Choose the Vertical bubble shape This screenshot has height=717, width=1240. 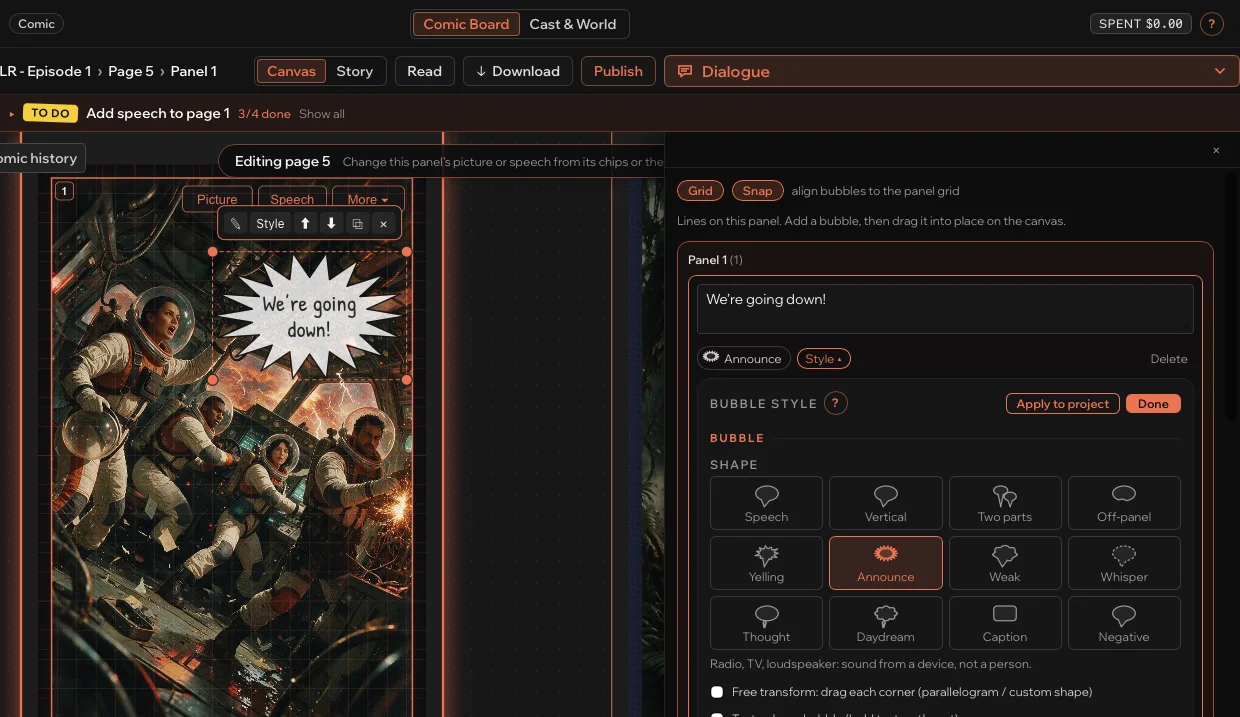click(x=886, y=503)
